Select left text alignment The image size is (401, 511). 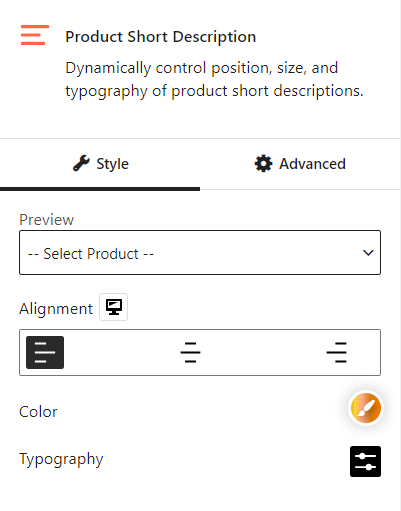pyautogui.click(x=45, y=352)
